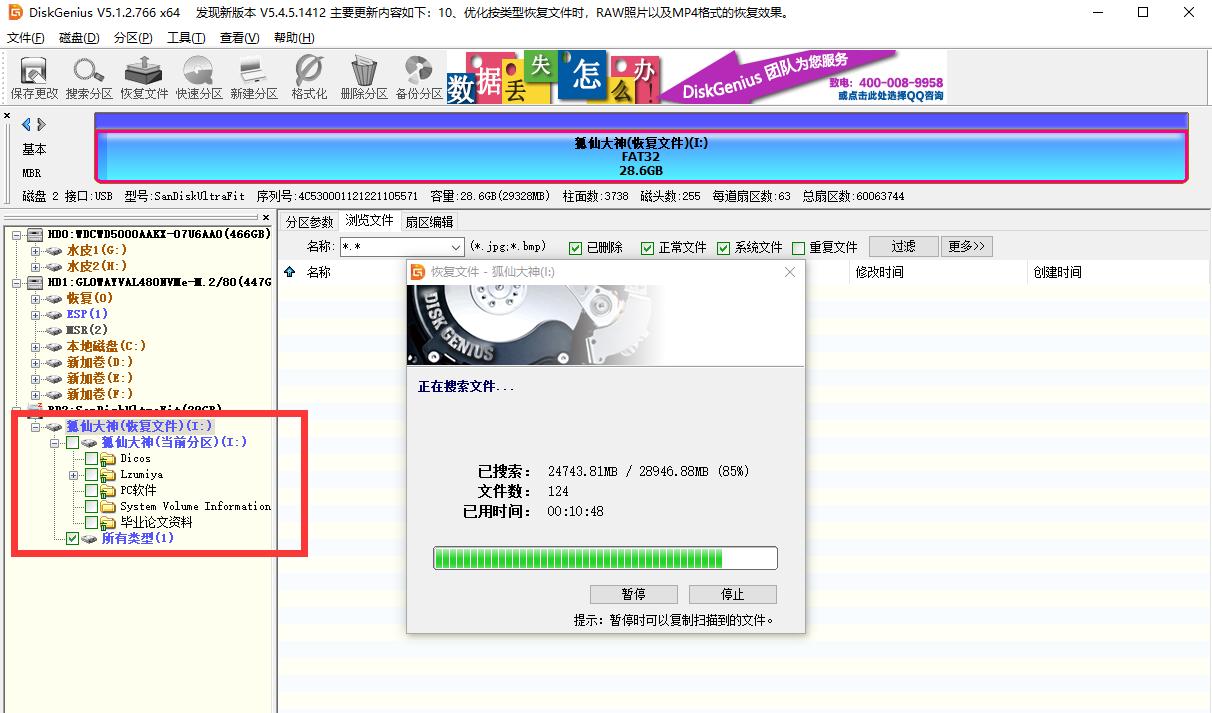
Task: Check the 毕业论文资料 folder checkbox
Action: 91,523
